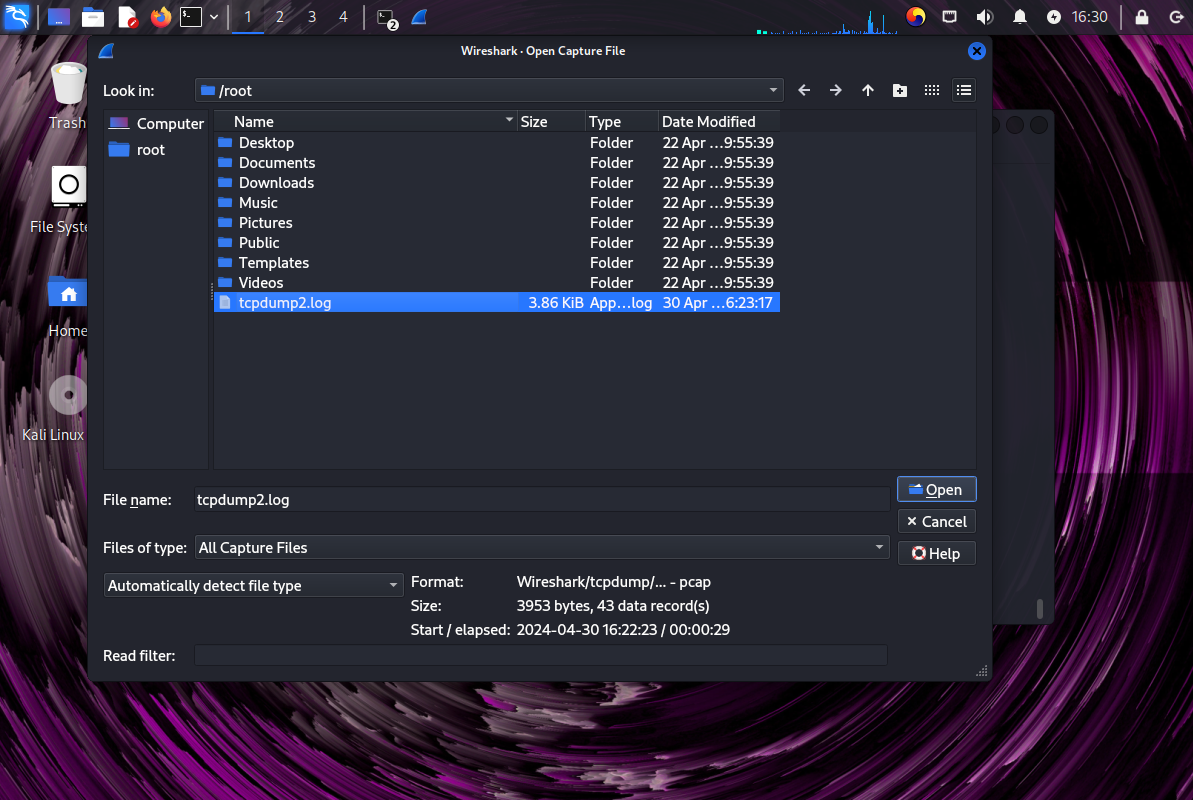Image resolution: width=1193 pixels, height=800 pixels.
Task: Click the Back arrow navigation icon
Action: click(803, 91)
